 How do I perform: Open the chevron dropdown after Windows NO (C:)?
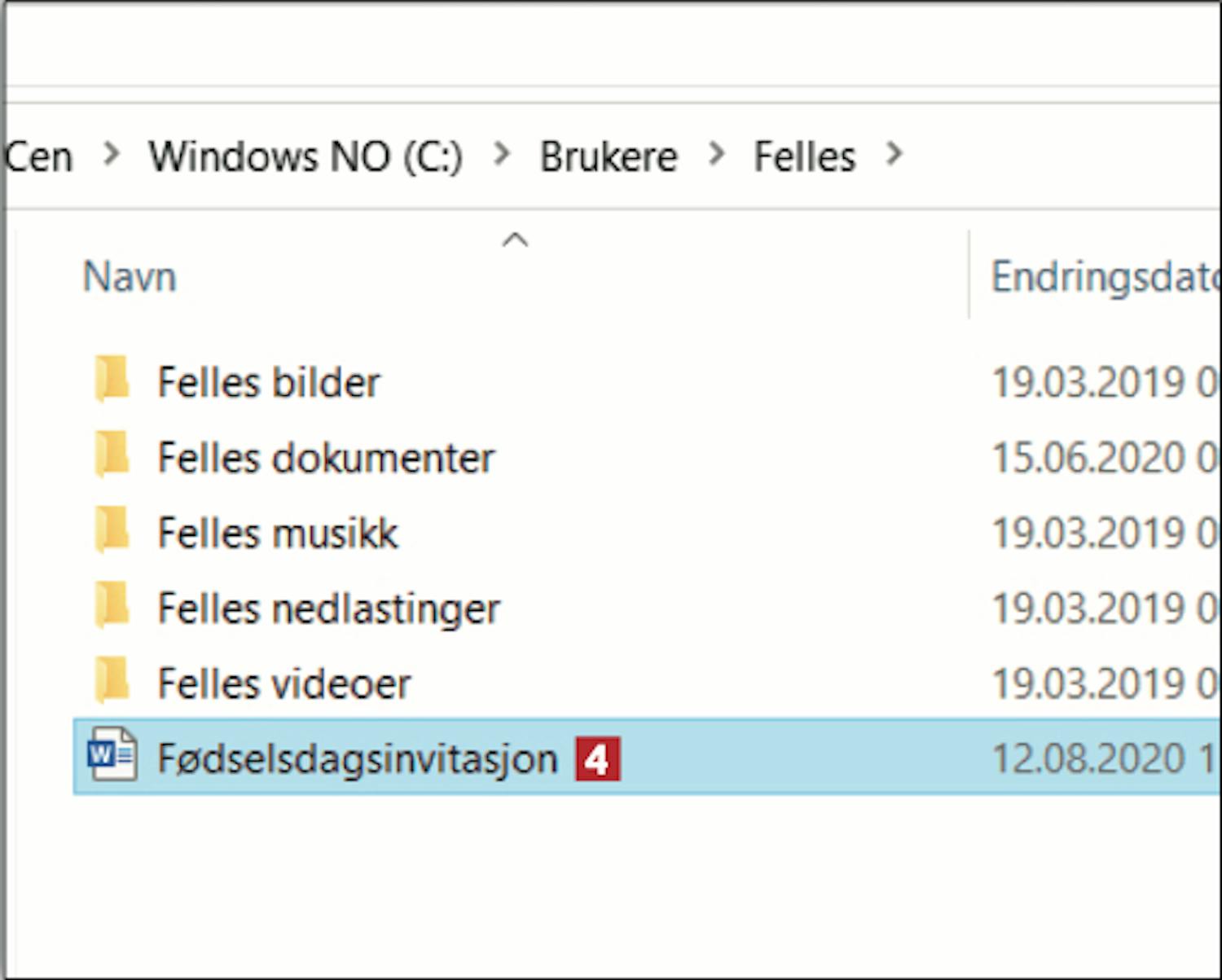click(x=503, y=154)
